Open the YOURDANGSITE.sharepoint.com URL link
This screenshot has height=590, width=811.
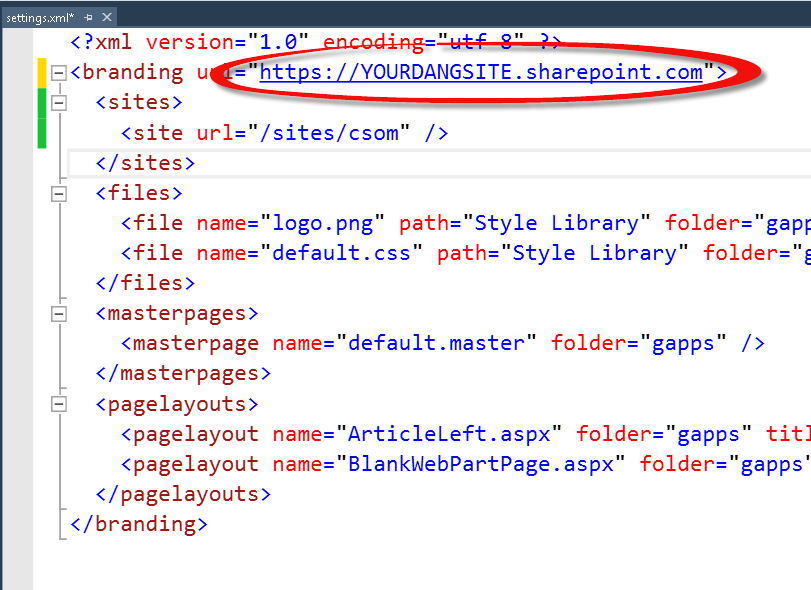click(481, 72)
